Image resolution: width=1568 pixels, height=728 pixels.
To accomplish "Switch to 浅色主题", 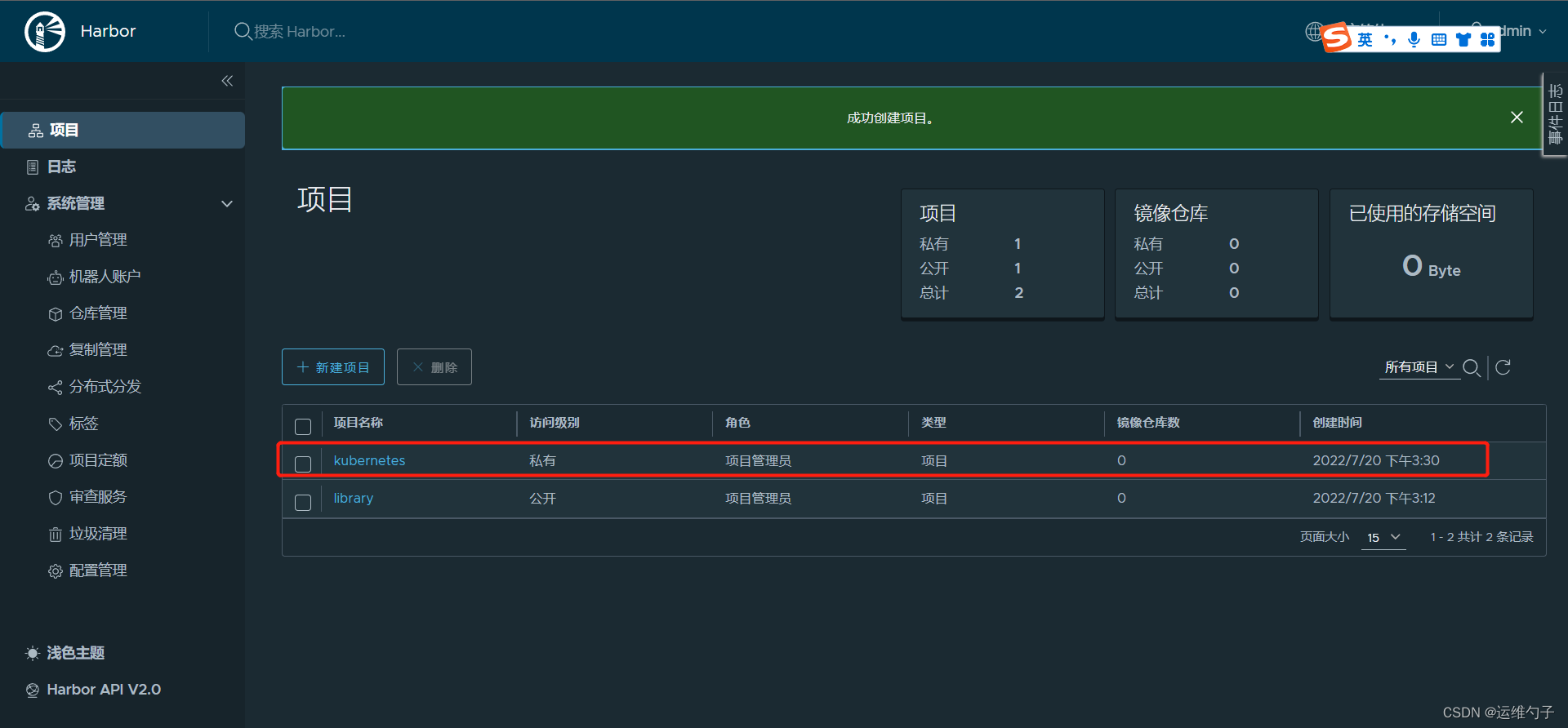I will point(75,653).
